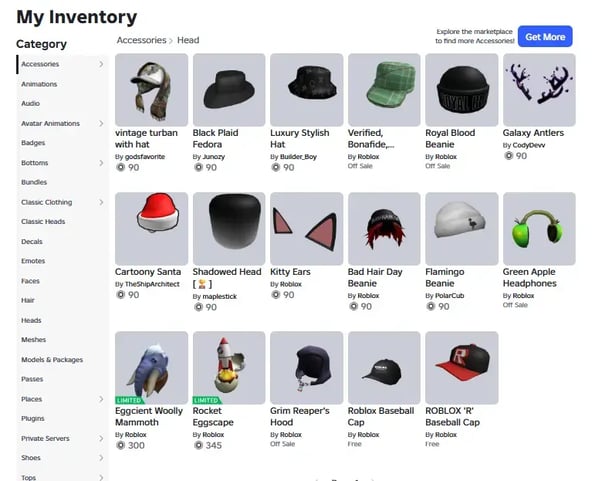This screenshot has width=595, height=481.
Task: Open the ROBLOX 'R' Baseball Cap image
Action: coord(461,368)
